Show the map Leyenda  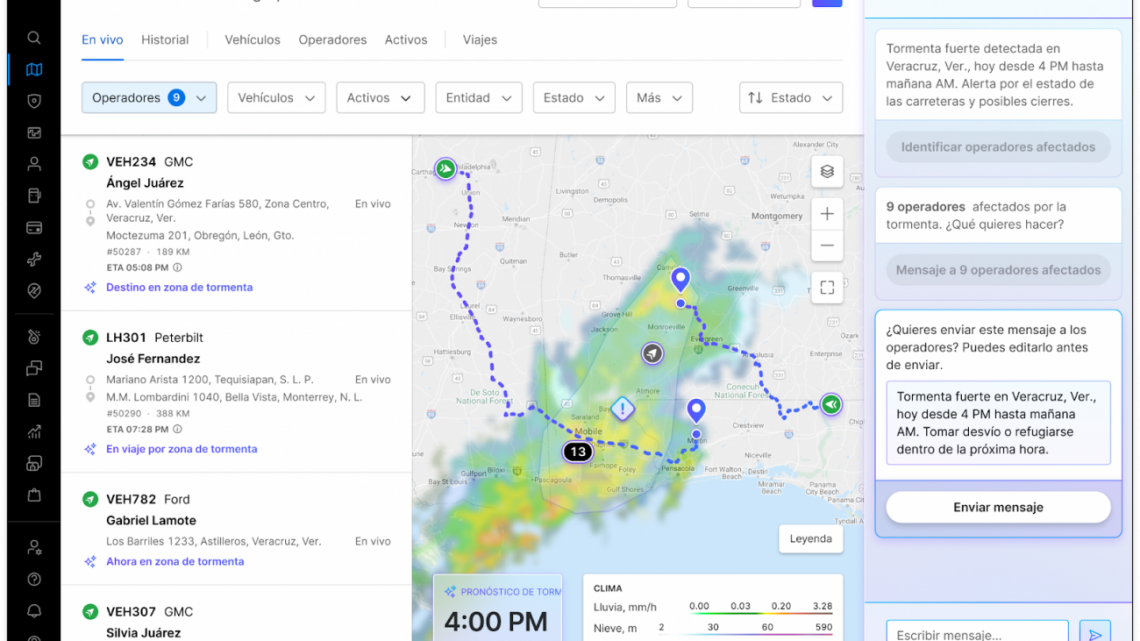coord(810,538)
